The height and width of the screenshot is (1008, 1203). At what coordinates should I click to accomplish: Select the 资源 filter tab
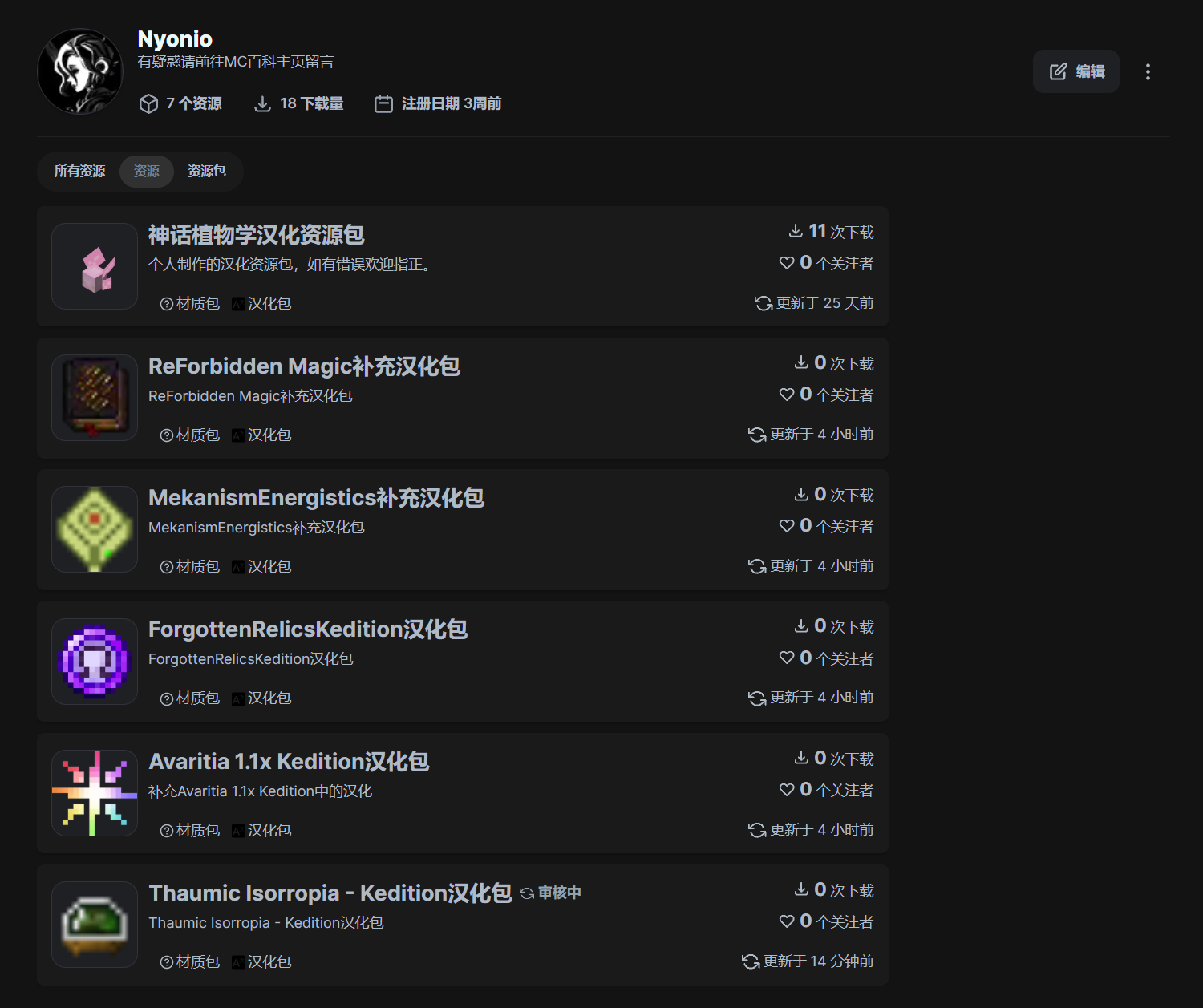pyautogui.click(x=147, y=172)
